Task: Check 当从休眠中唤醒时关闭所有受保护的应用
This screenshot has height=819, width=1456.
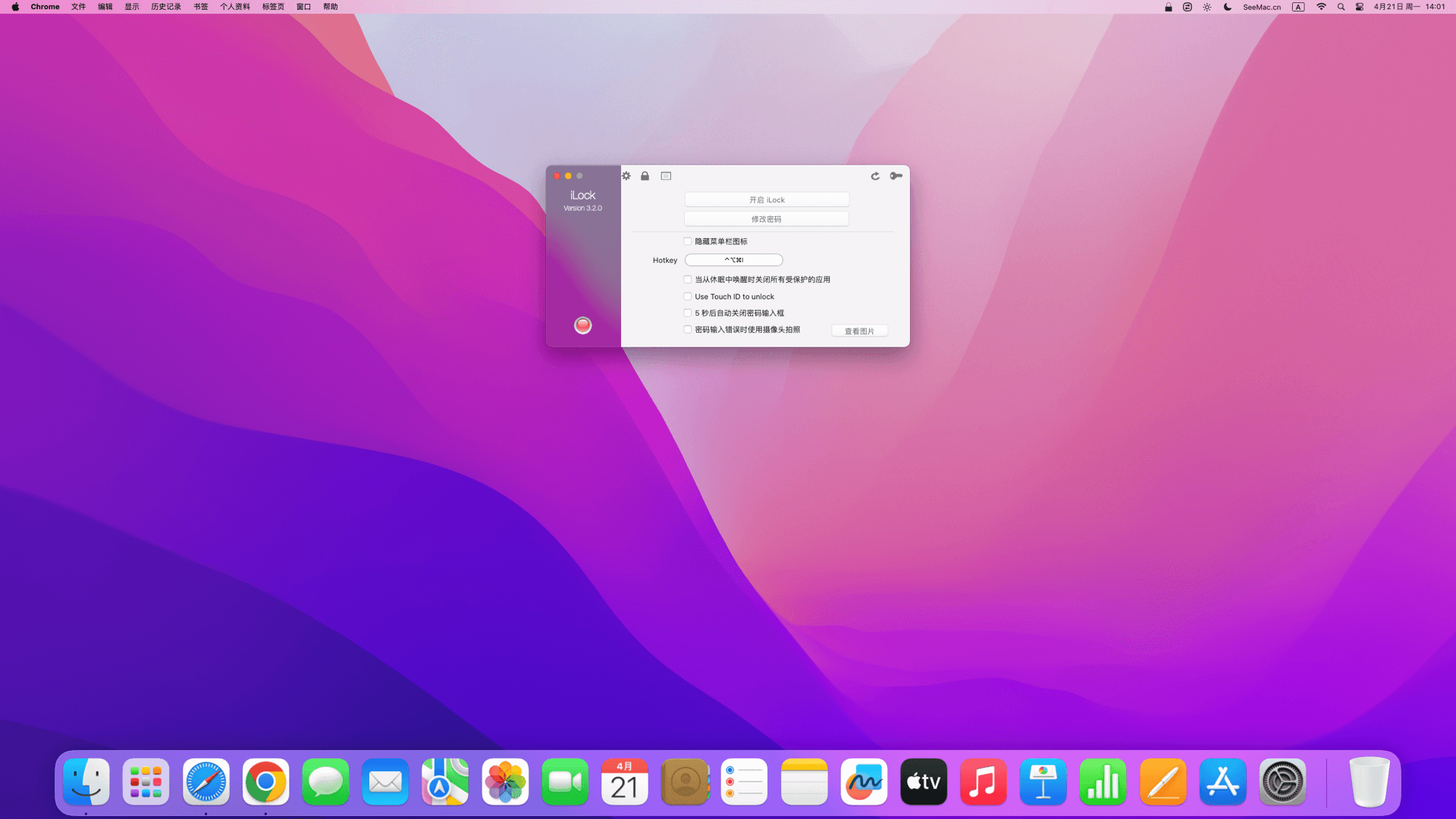Action: coord(688,280)
